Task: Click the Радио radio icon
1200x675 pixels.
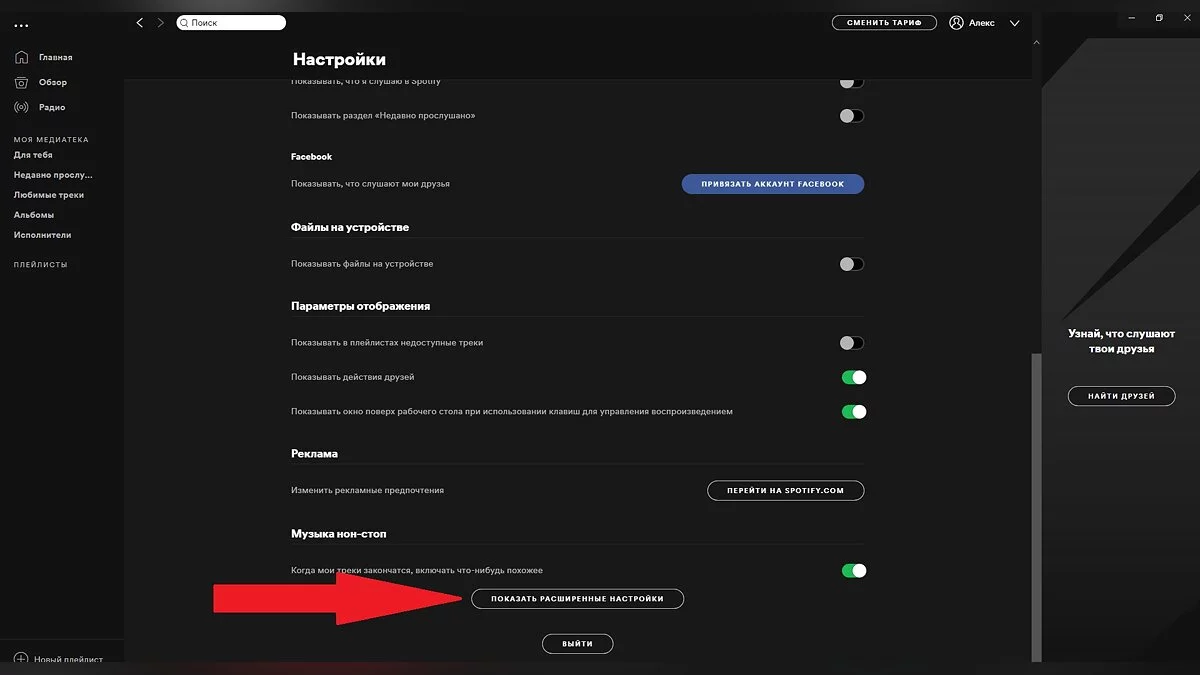Action: [x=21, y=107]
